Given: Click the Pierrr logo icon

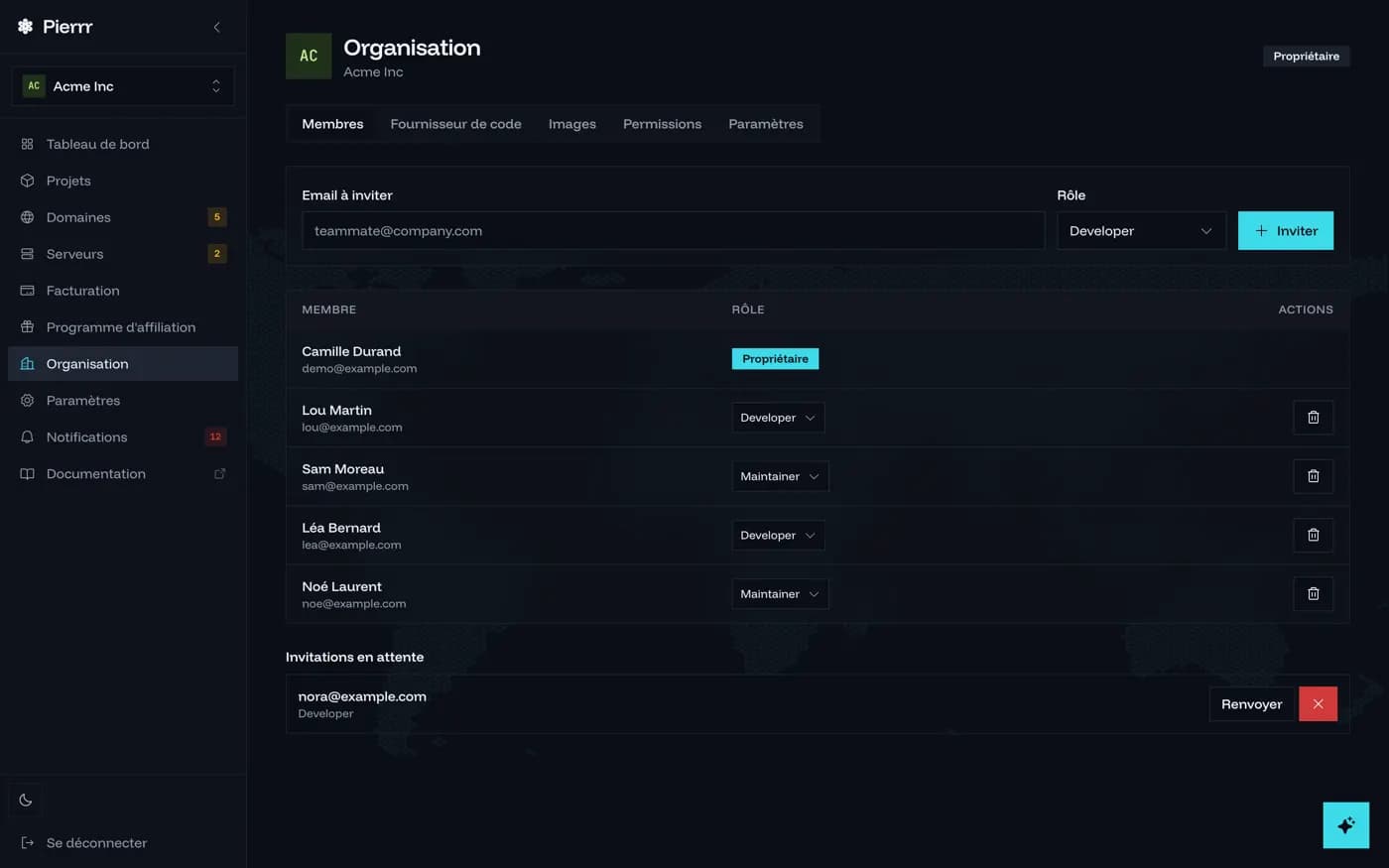Looking at the screenshot, I should [26, 27].
